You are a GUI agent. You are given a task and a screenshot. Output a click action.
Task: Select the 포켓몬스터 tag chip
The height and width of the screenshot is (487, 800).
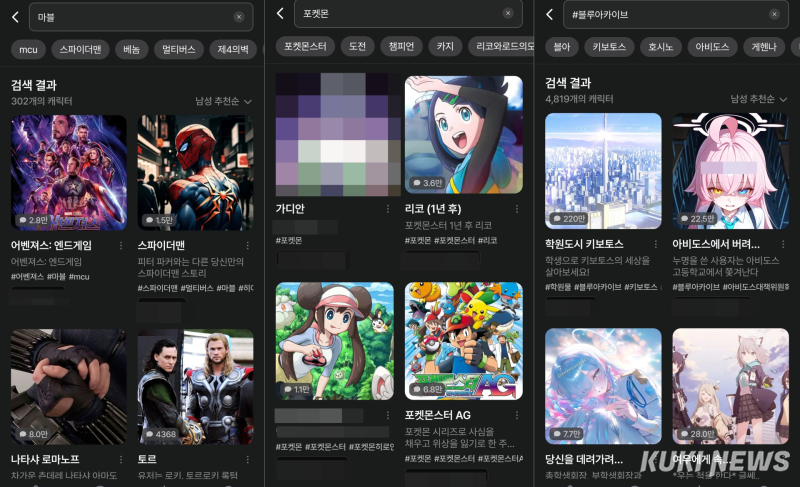pyautogui.click(x=305, y=46)
